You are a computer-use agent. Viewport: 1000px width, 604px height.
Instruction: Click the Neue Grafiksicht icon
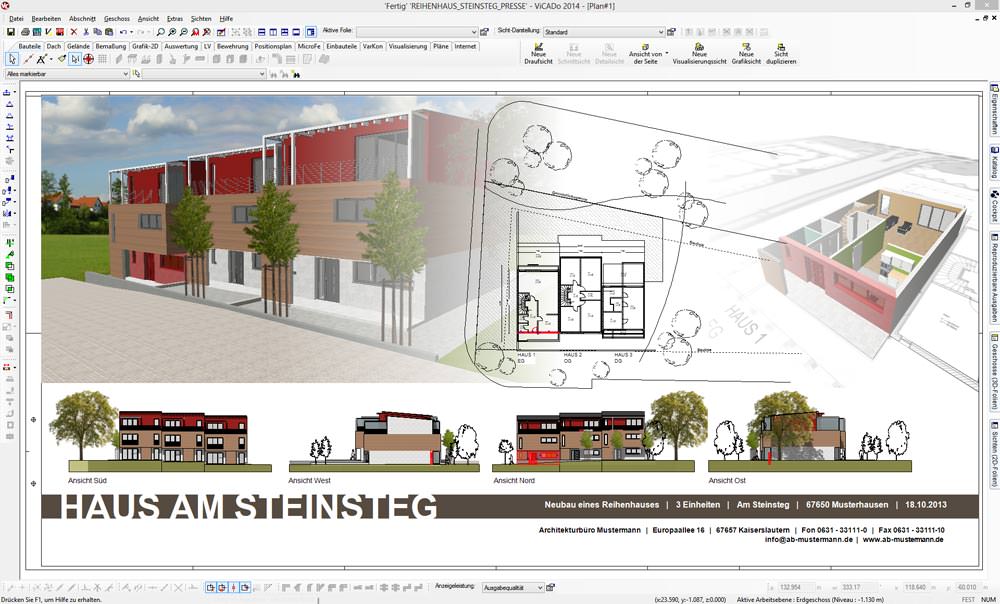pyautogui.click(x=746, y=54)
